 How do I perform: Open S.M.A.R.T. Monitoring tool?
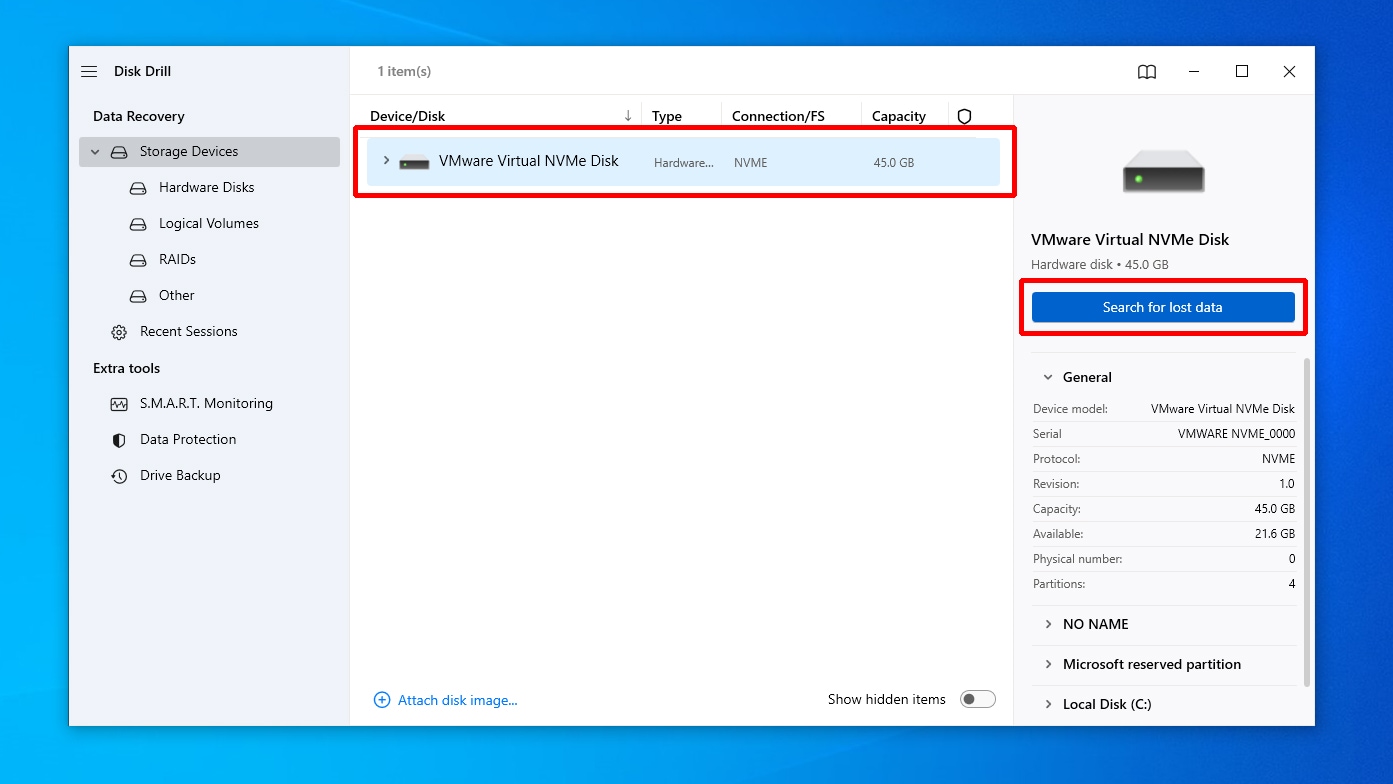pos(206,404)
